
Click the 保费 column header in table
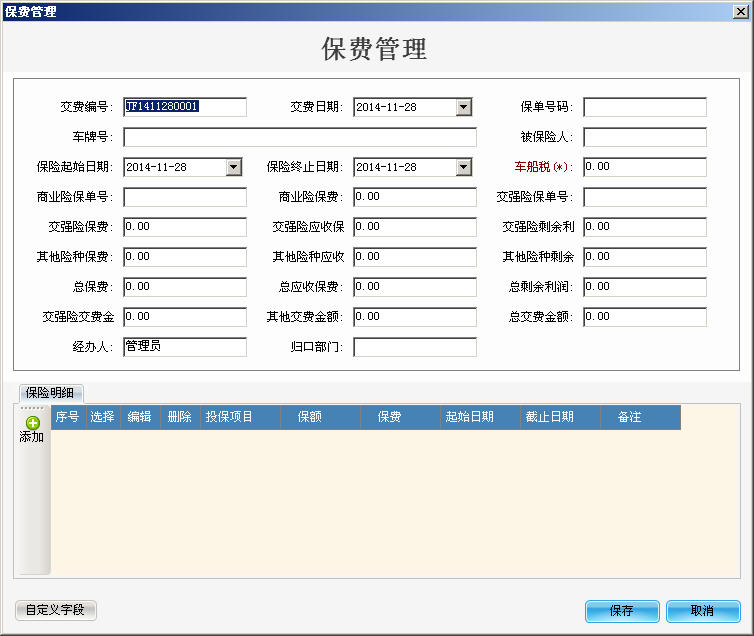(x=401, y=417)
